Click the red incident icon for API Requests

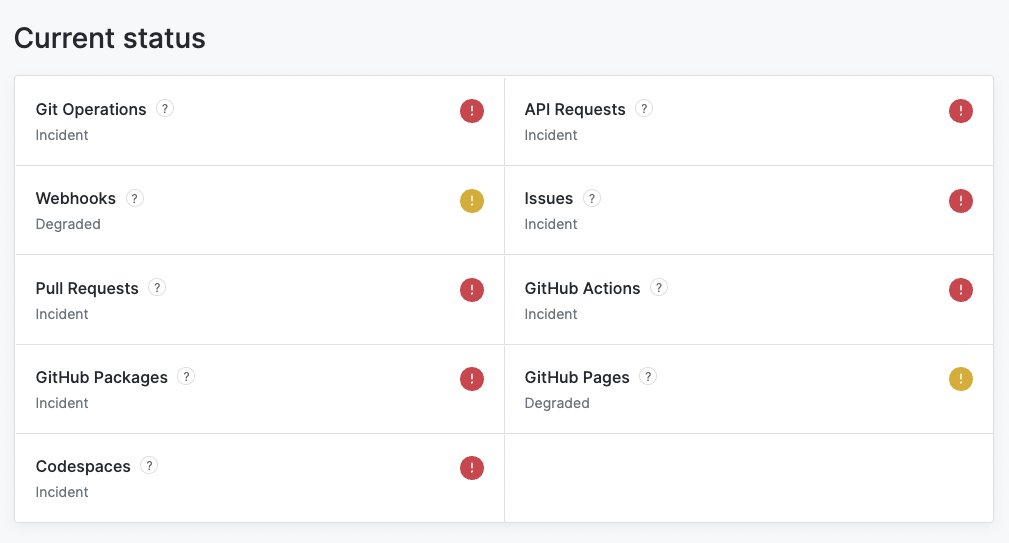coord(961,111)
